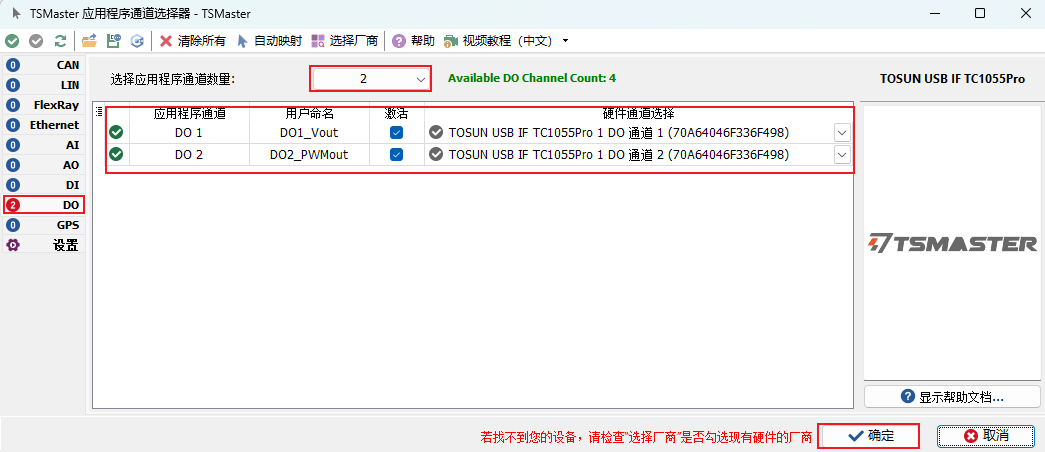Screen dimensions: 1045x452
Task: Open the 设置 settings tab
Action: coord(44,245)
